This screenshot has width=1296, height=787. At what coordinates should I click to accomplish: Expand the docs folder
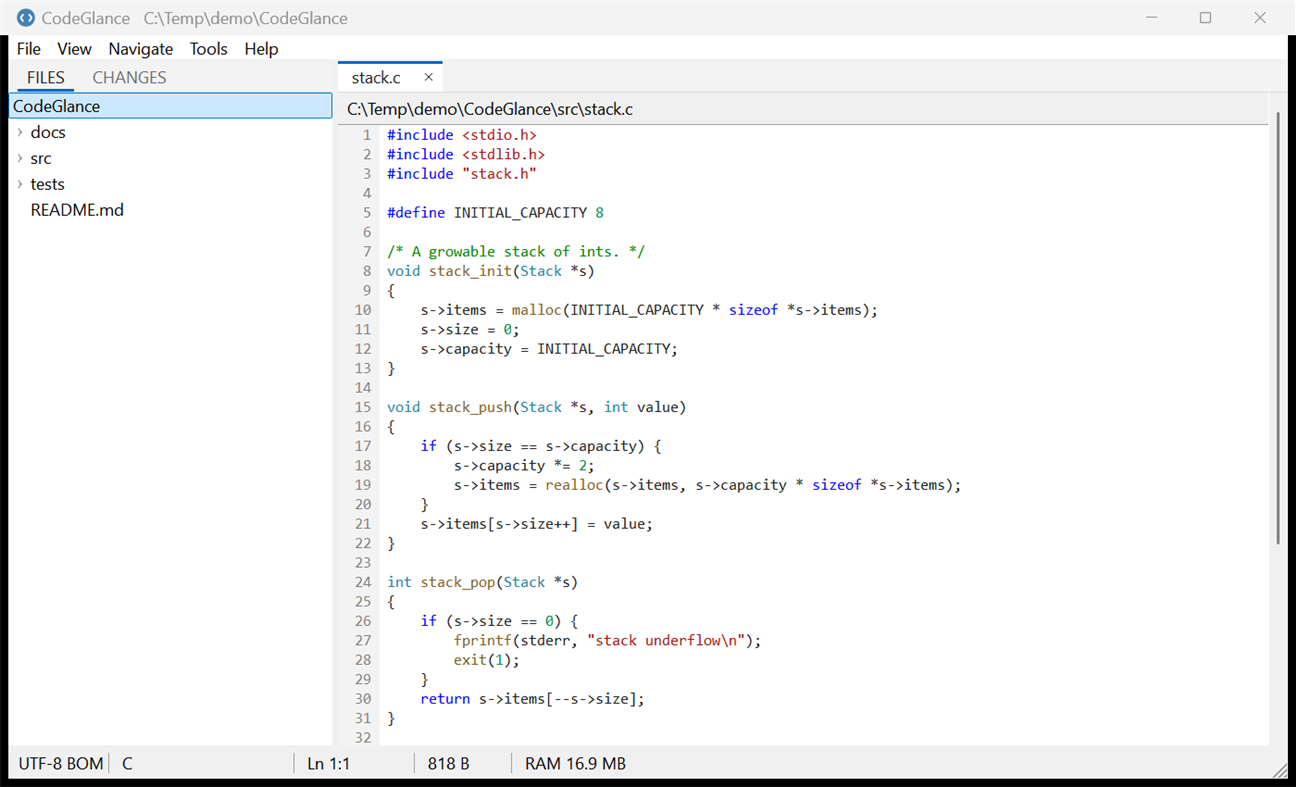(20, 132)
